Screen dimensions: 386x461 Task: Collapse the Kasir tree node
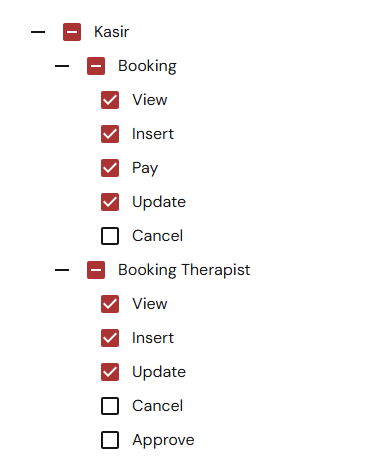pos(38,32)
